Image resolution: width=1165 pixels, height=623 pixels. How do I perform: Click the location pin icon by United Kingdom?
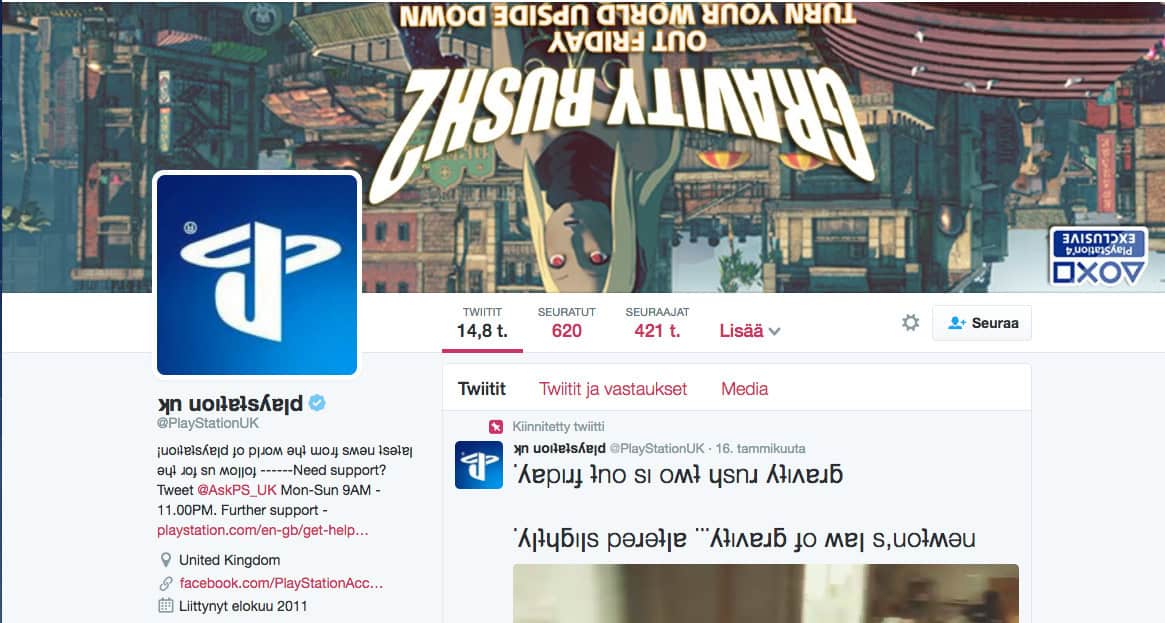[166, 560]
